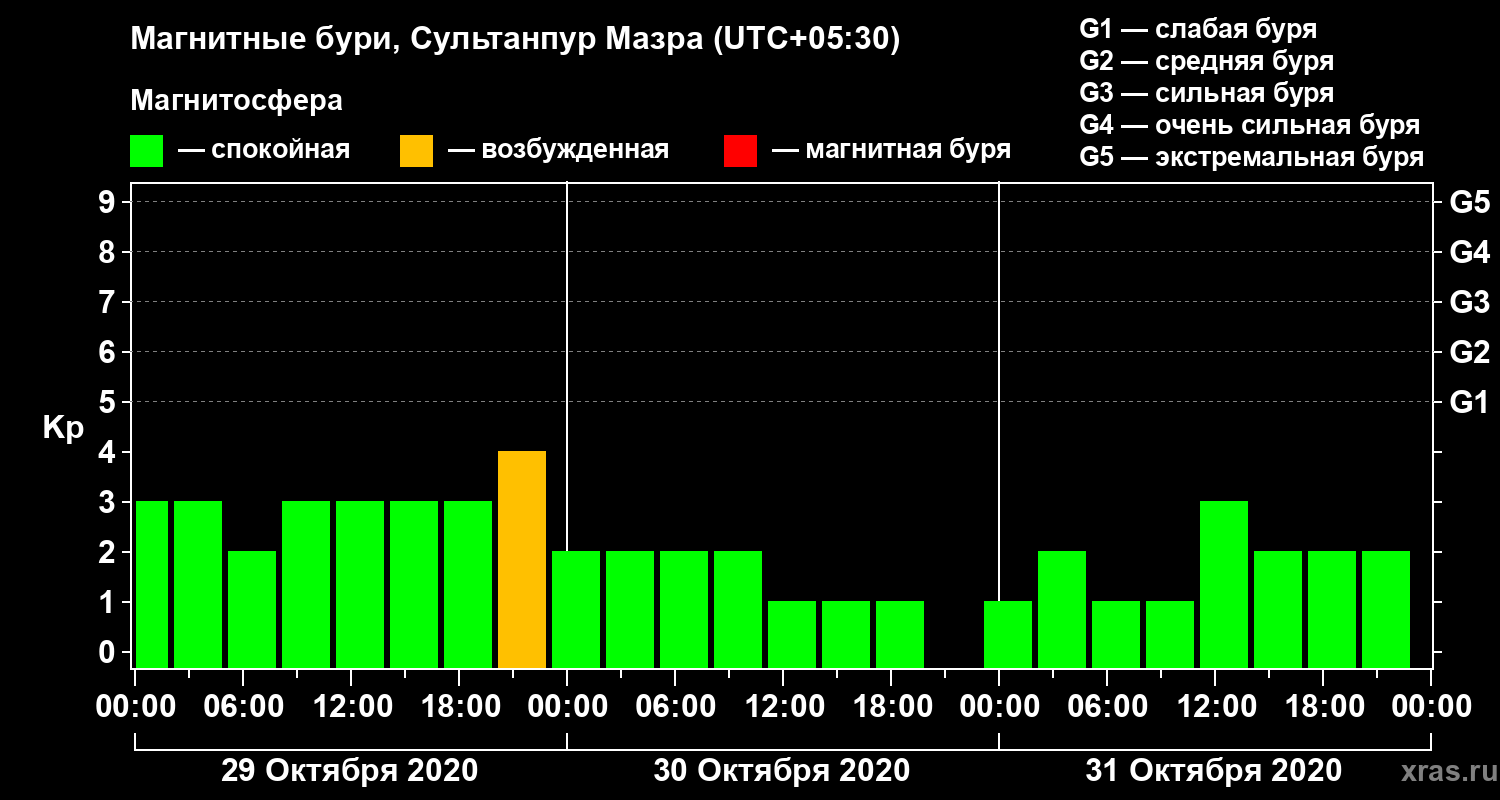Image resolution: width=1500 pixels, height=800 pixels.
Task: Click the '12:00' time label under 30 October
Action: tap(783, 707)
